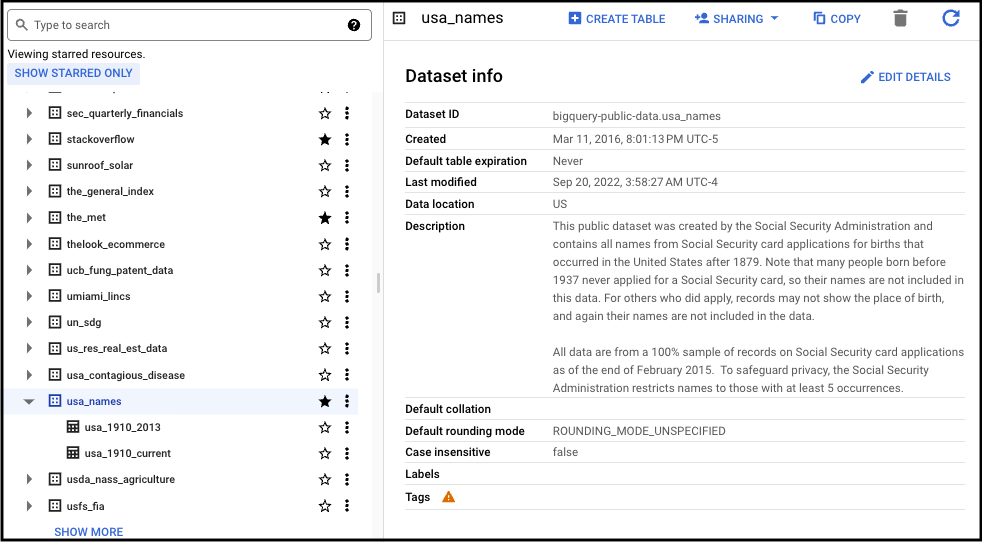Click the explorer panel resize handle
Screen dimensions: 982x542
(378, 283)
